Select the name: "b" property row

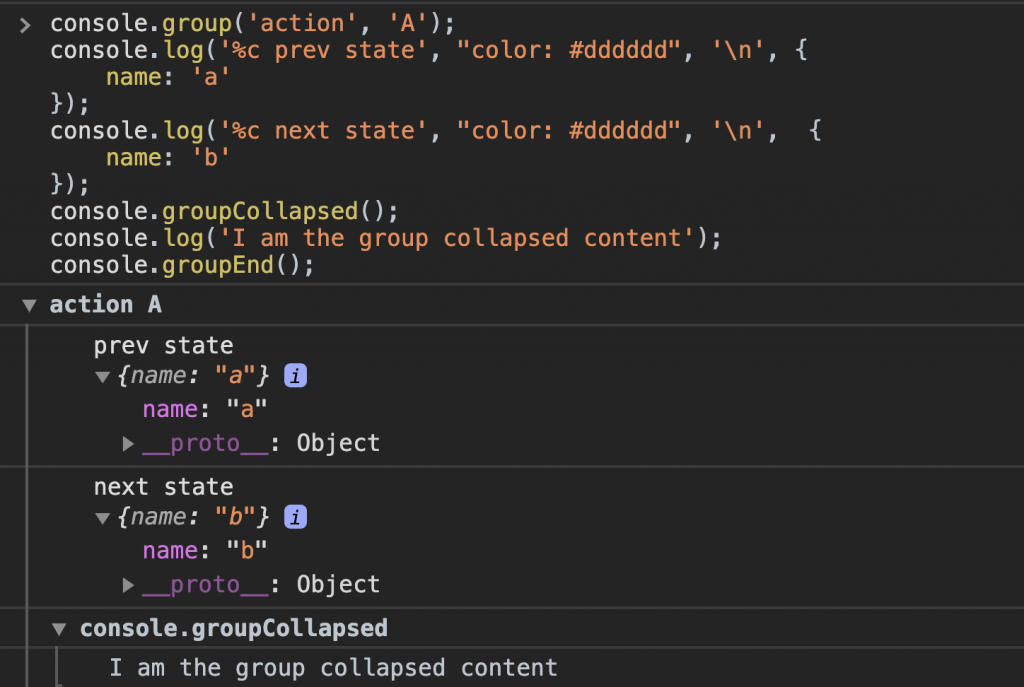(x=204, y=551)
